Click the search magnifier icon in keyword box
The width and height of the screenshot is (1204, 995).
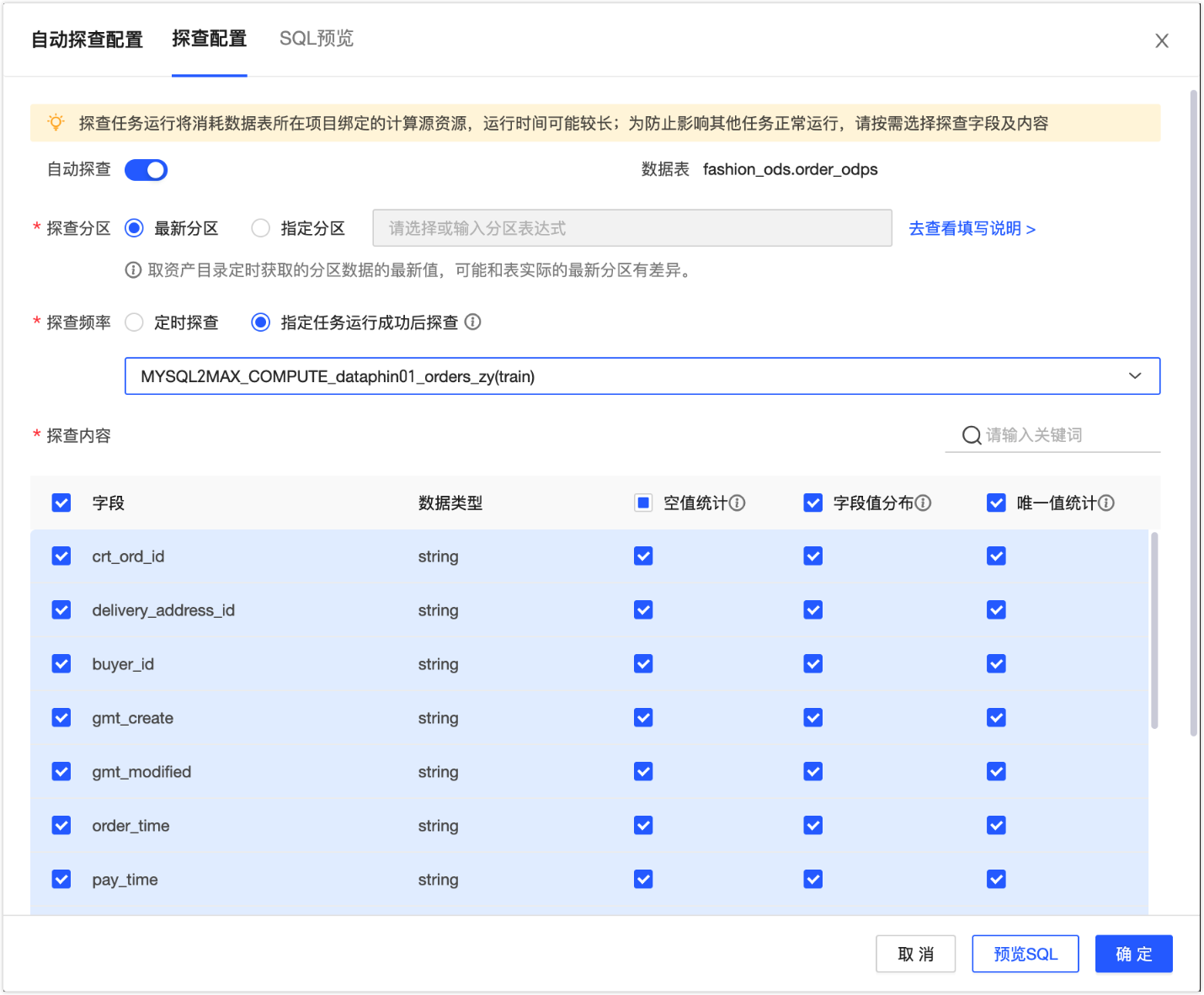coord(972,435)
